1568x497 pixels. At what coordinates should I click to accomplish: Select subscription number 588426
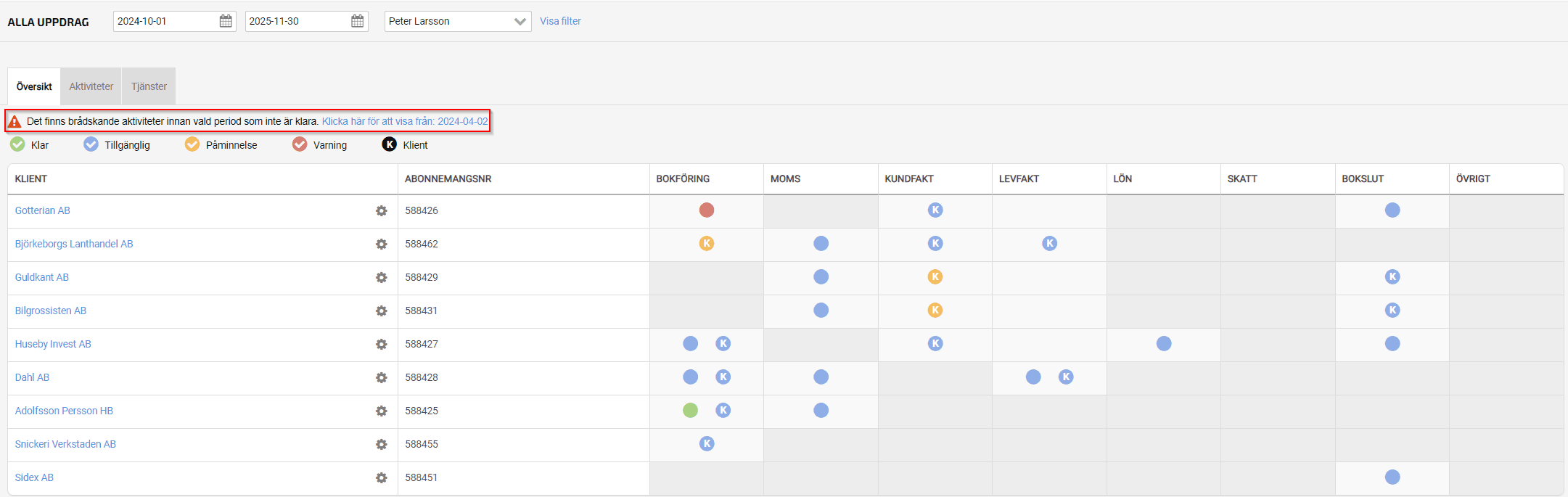[x=422, y=210]
